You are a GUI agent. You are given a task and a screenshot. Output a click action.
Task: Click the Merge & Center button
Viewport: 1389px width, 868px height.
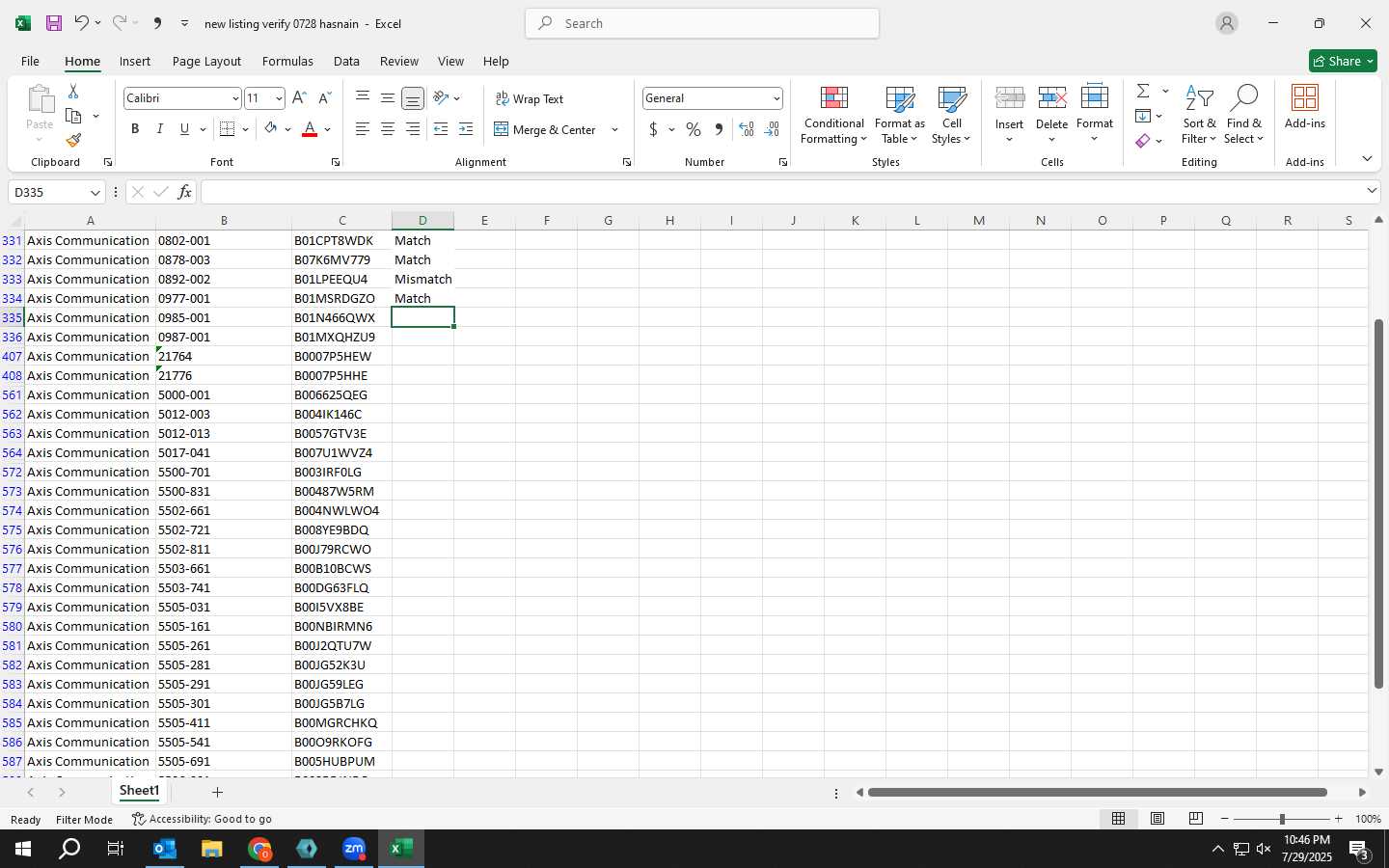point(545,129)
